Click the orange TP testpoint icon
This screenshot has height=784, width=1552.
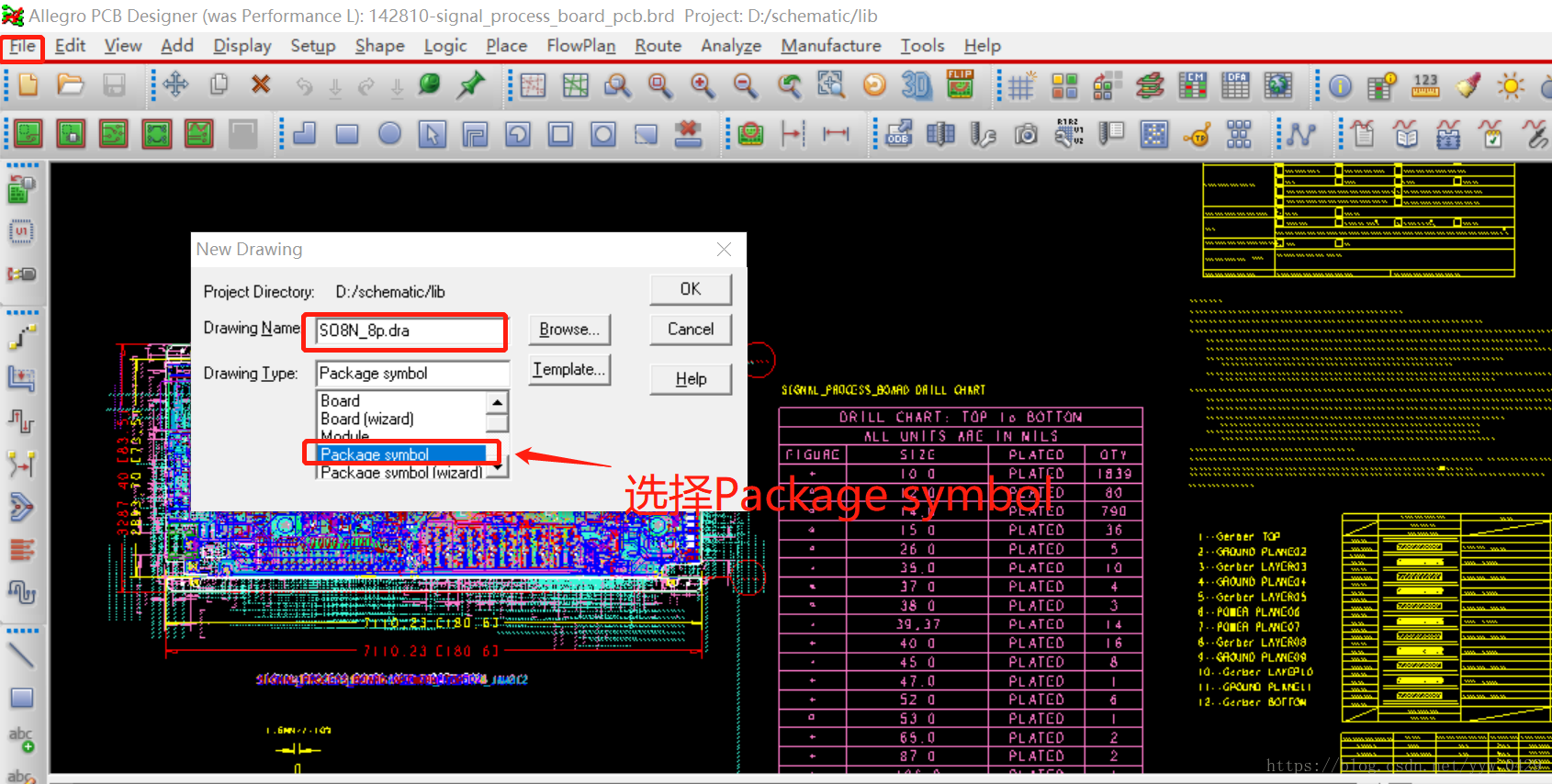point(1196,134)
